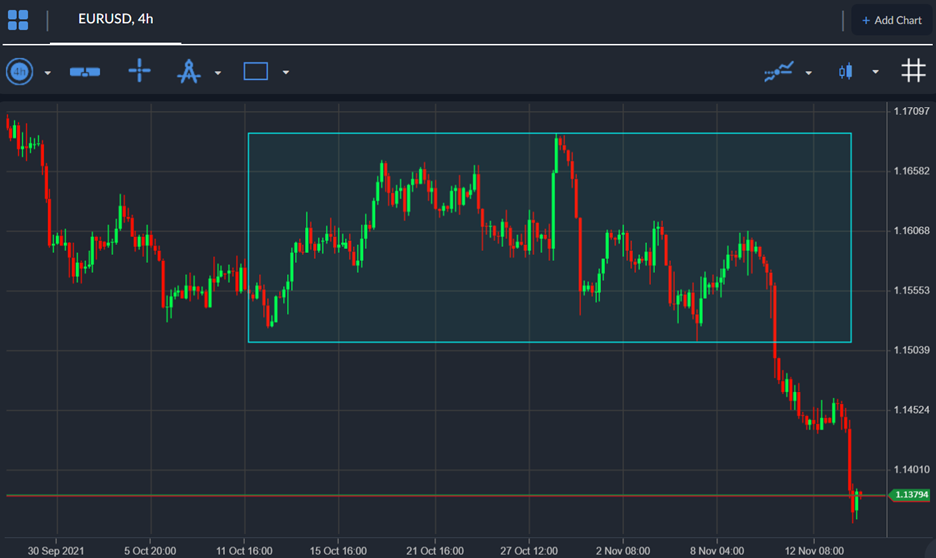Screen dimensions: 936x558
Task: Select the 4h timeframe icon
Action: [x=19, y=72]
